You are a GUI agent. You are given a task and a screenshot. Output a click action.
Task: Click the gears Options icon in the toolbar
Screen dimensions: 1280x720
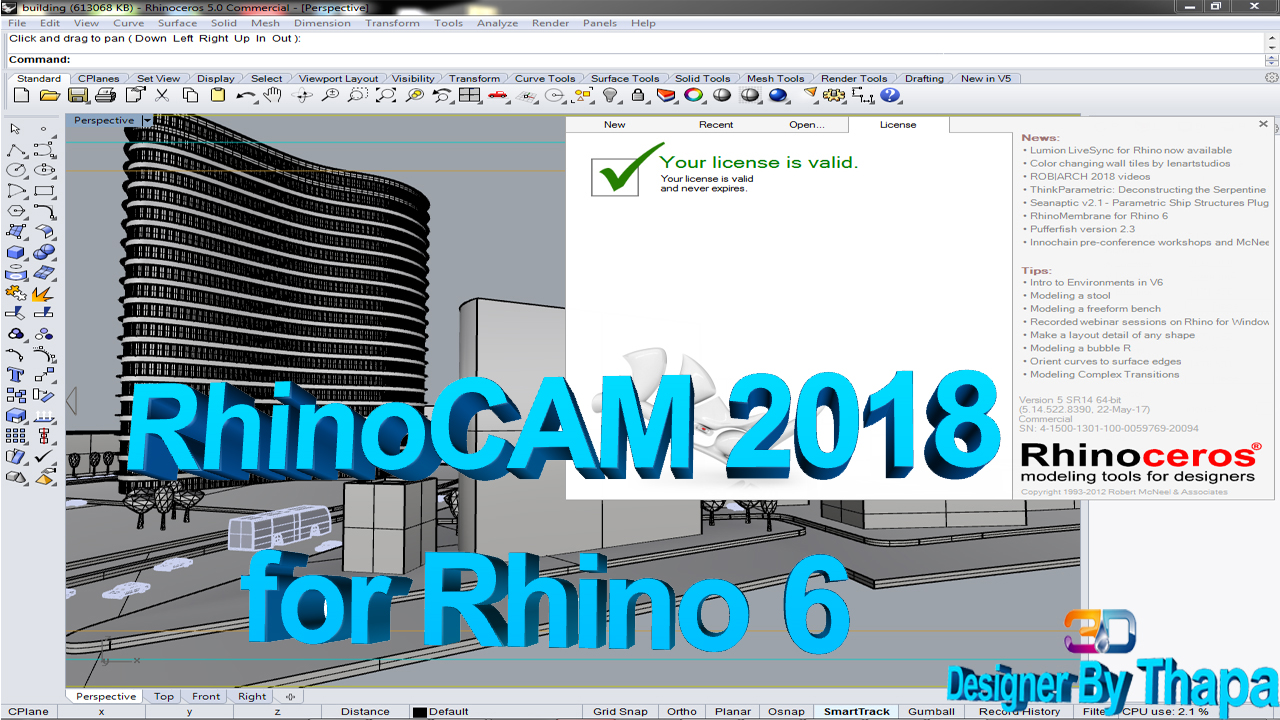point(834,96)
